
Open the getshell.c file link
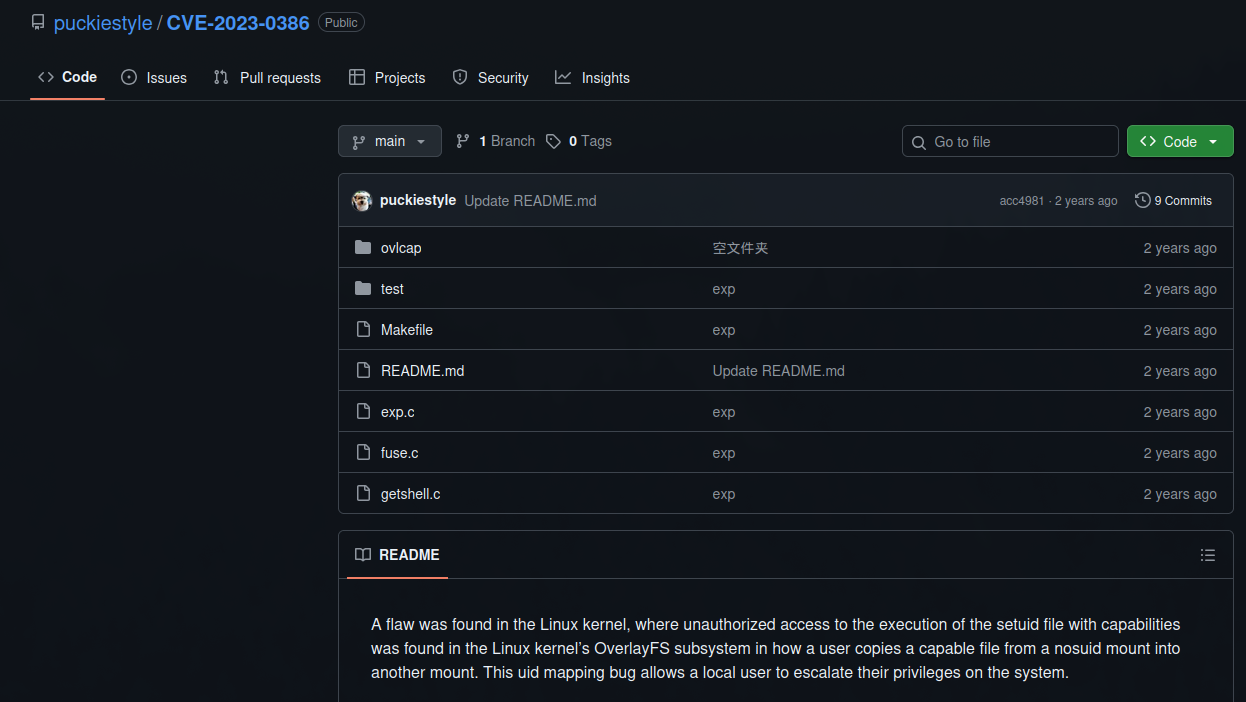(x=410, y=494)
